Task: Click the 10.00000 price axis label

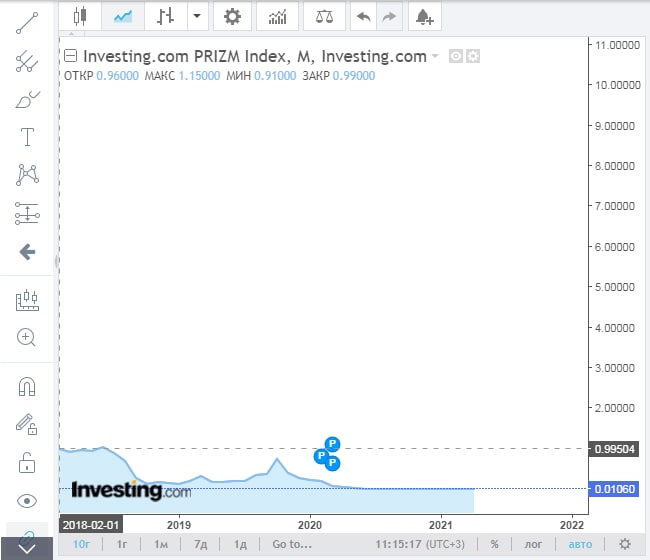Action: 618,85
